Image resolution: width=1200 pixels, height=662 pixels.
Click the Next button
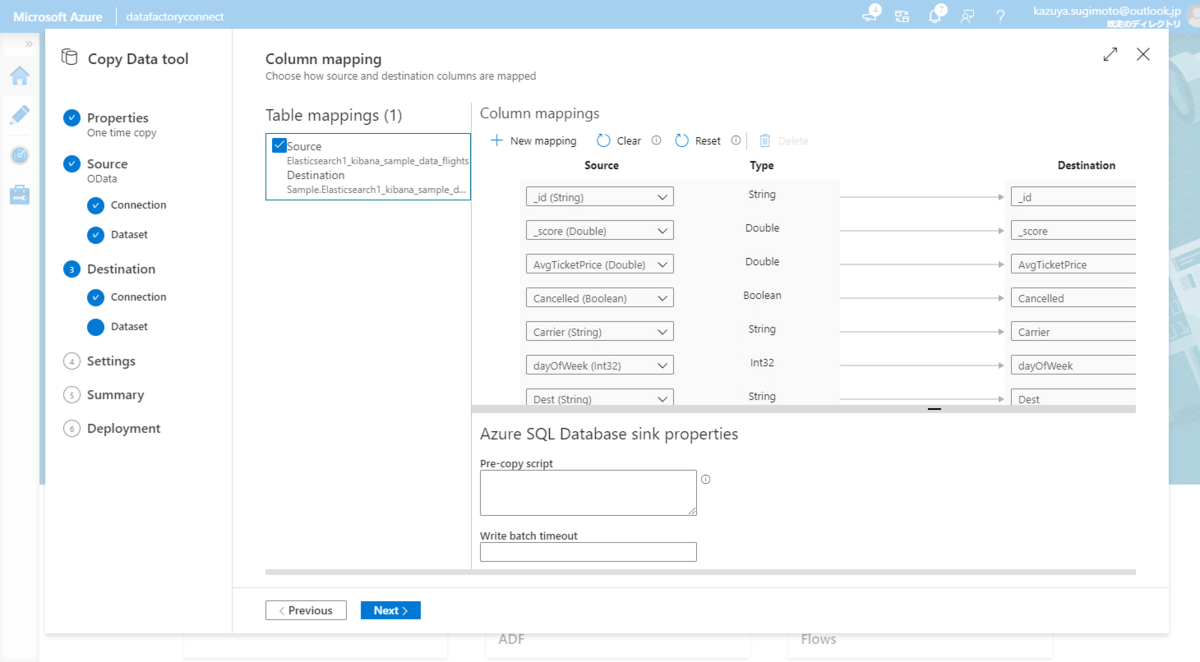pyautogui.click(x=390, y=610)
